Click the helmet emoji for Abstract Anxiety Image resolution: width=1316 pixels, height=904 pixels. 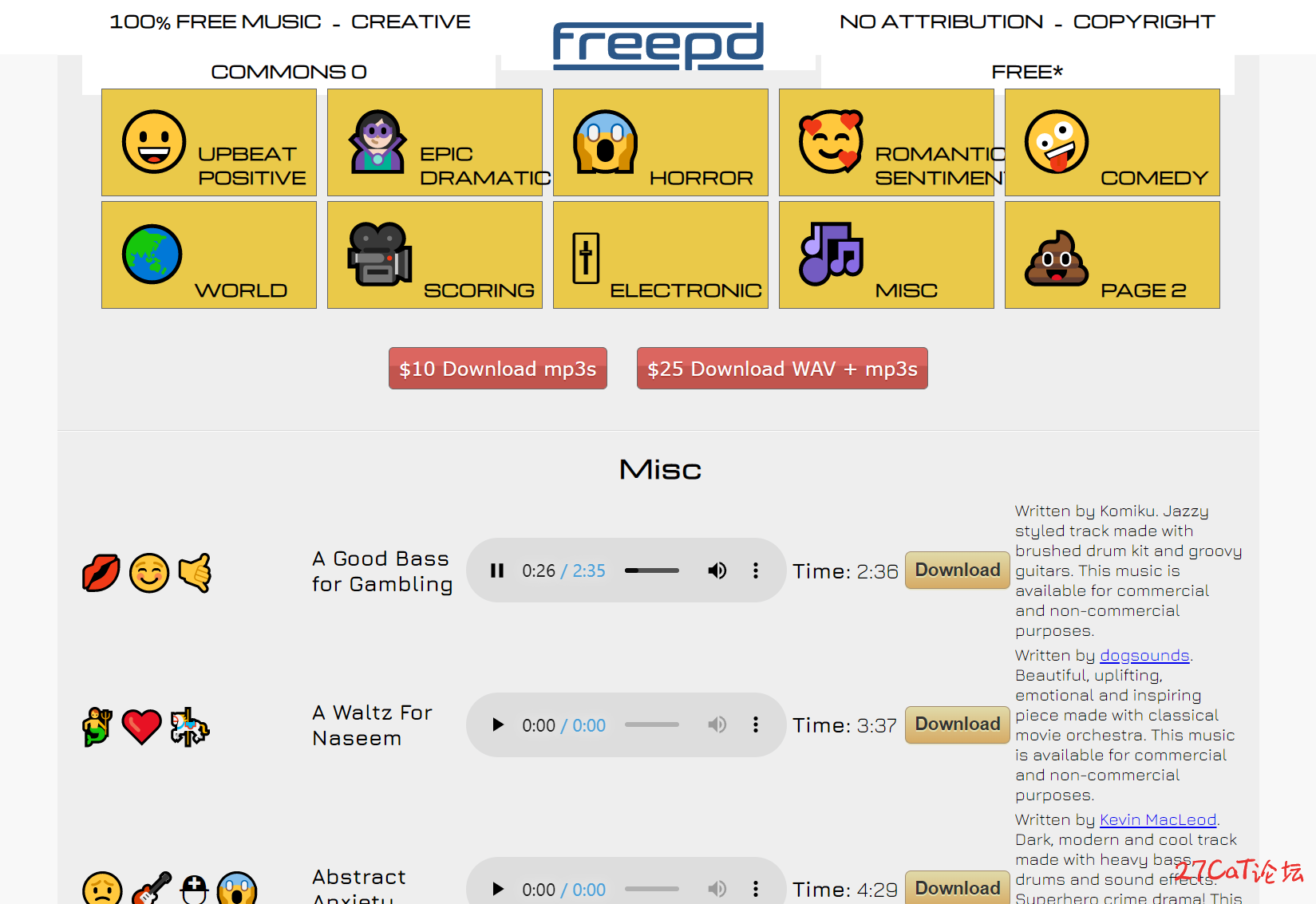194,889
